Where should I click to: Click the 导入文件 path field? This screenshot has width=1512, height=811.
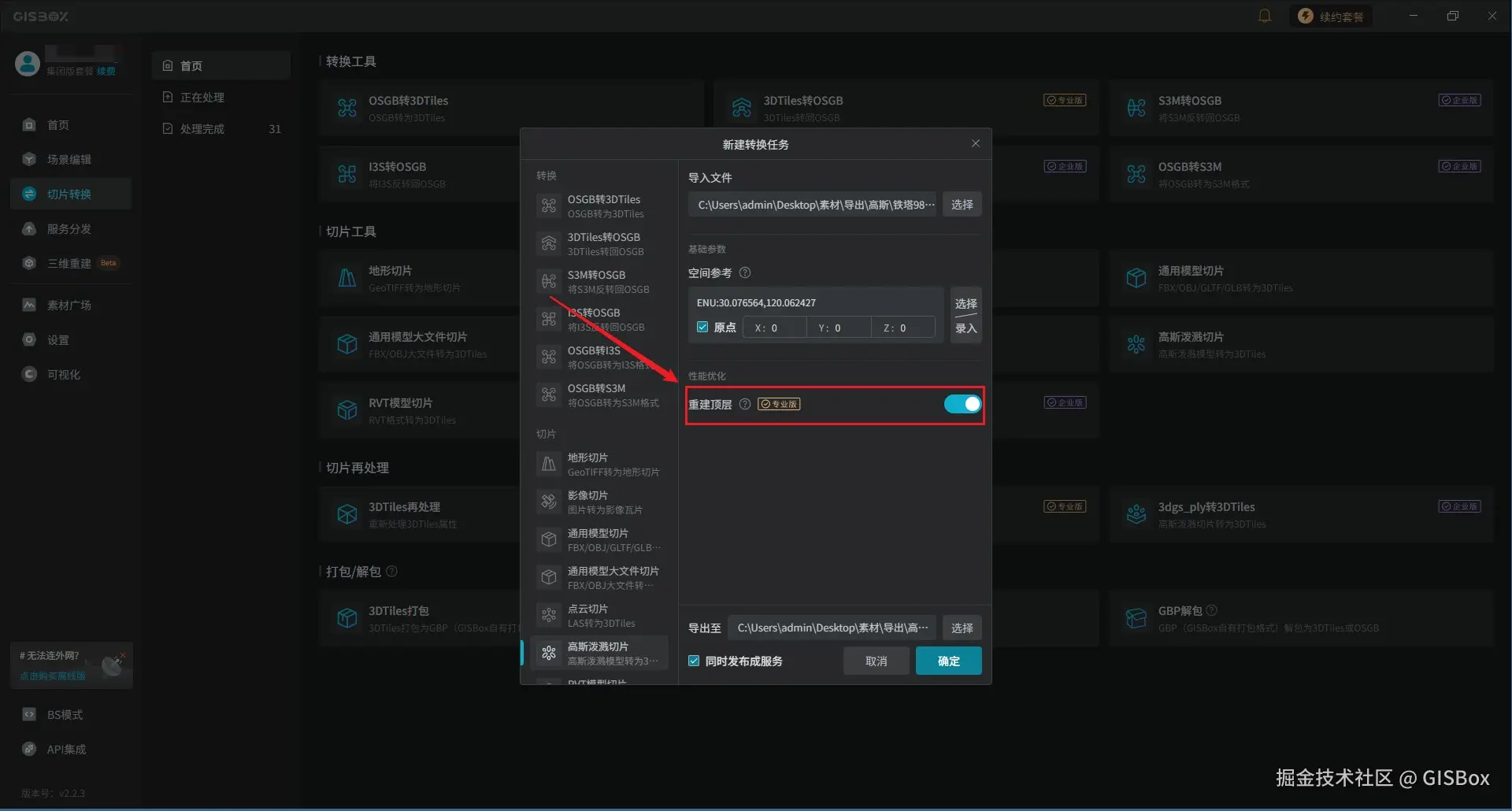coord(813,204)
